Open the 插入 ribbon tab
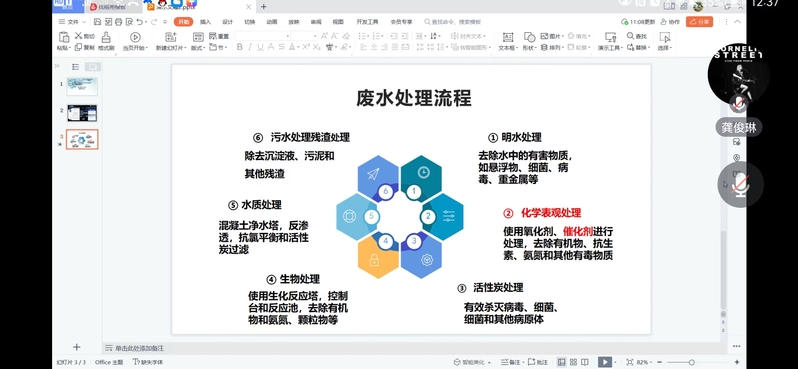 [205, 22]
